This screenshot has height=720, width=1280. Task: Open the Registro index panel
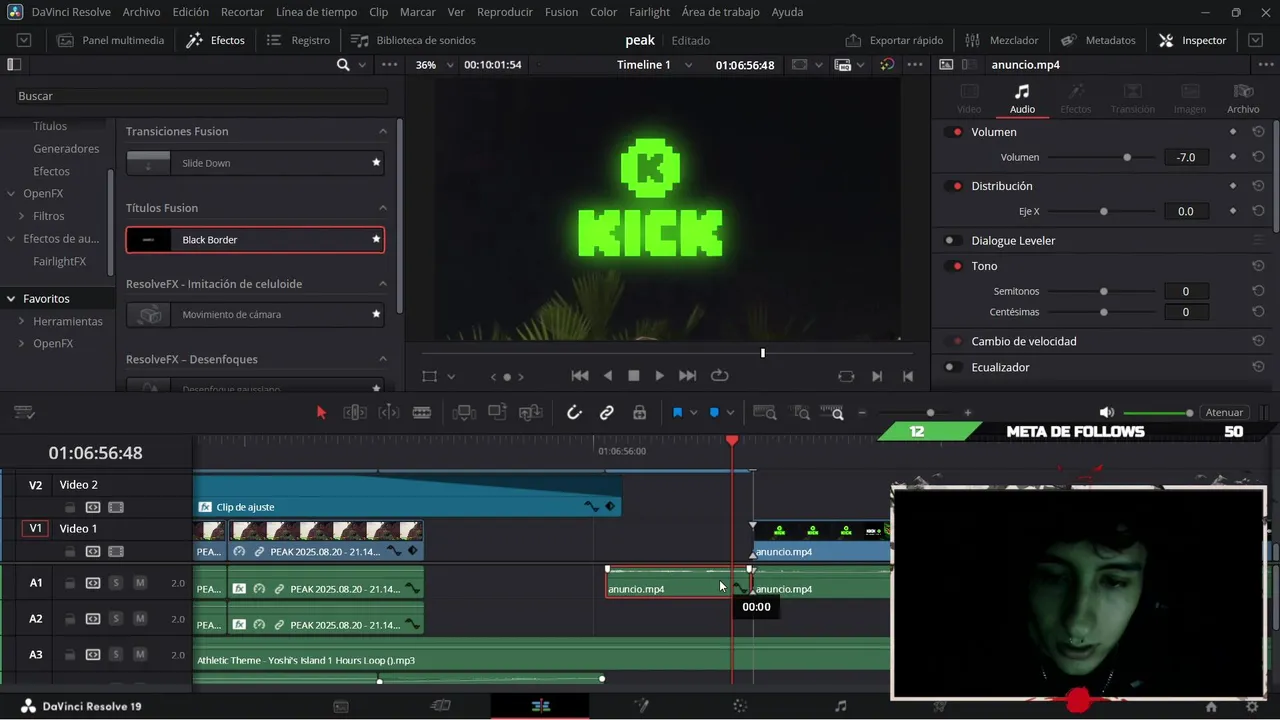pos(298,40)
